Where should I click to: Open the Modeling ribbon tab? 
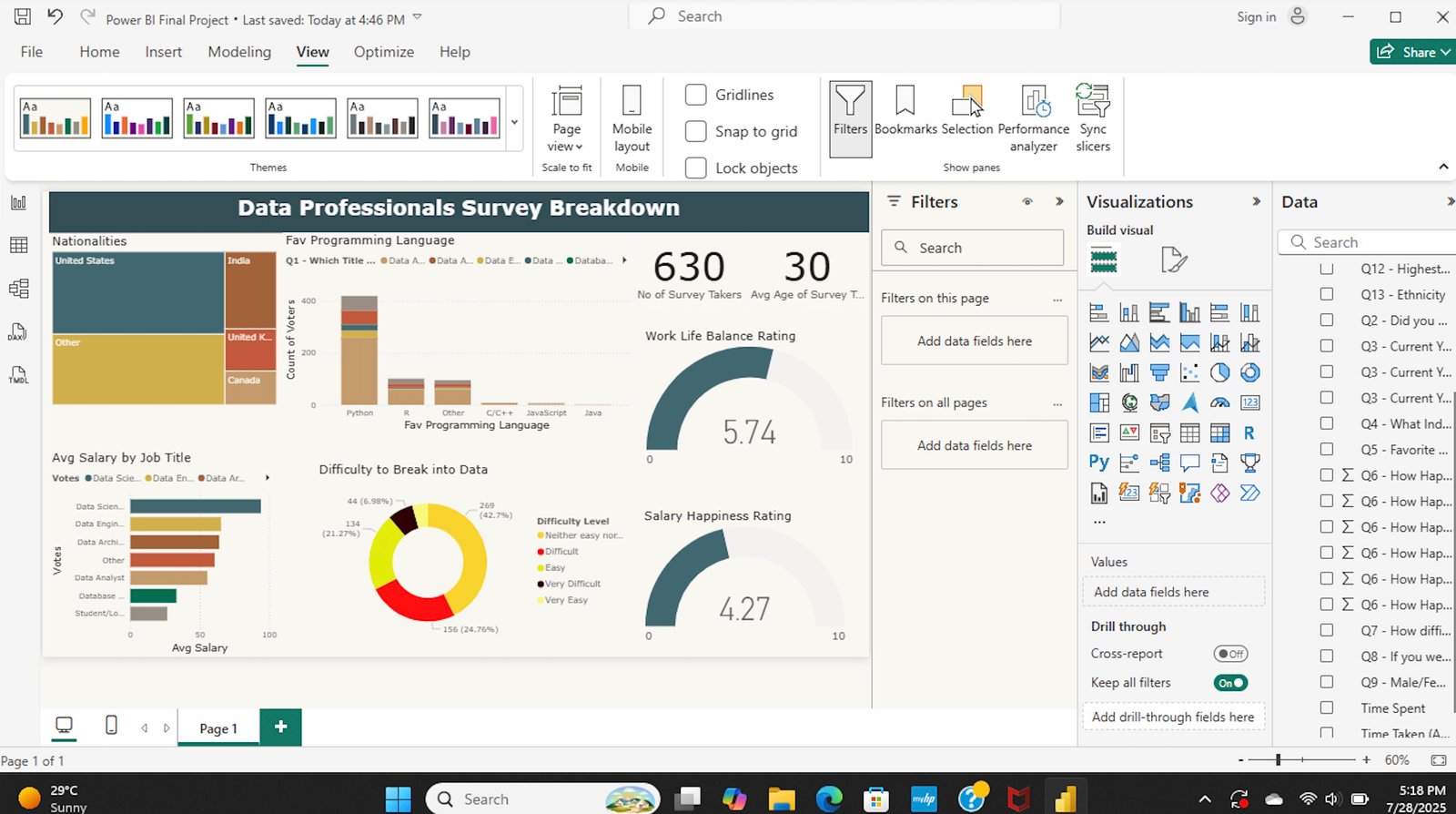239,52
